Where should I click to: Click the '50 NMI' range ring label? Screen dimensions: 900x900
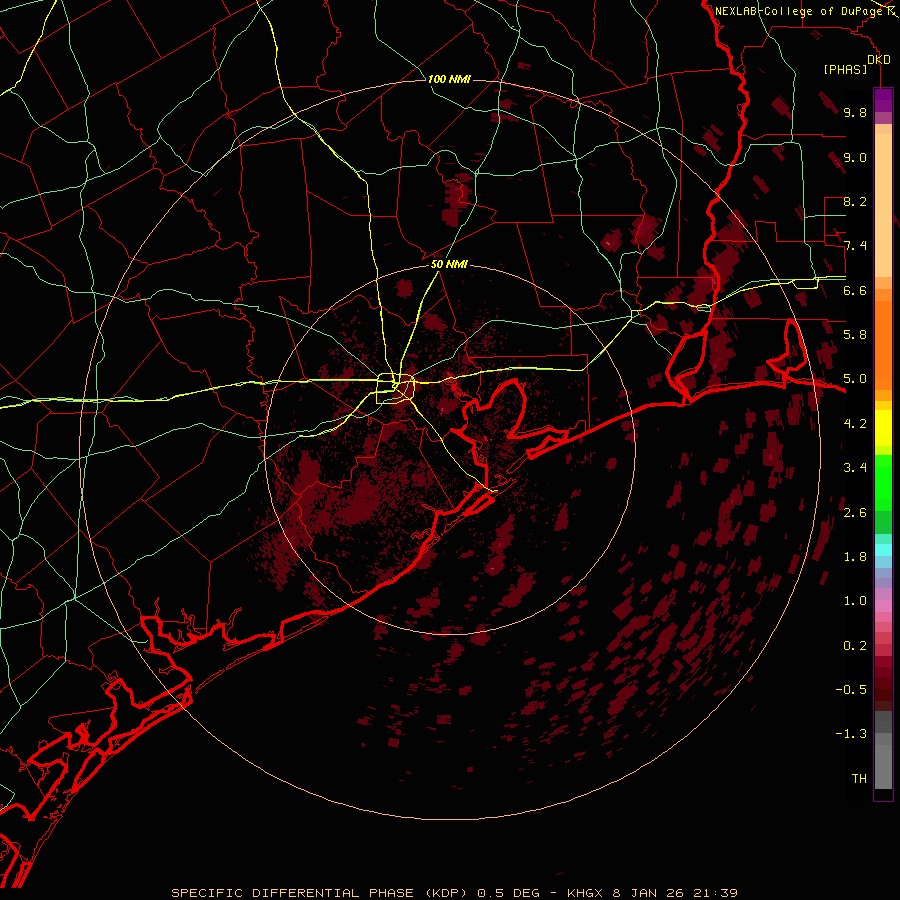[449, 264]
